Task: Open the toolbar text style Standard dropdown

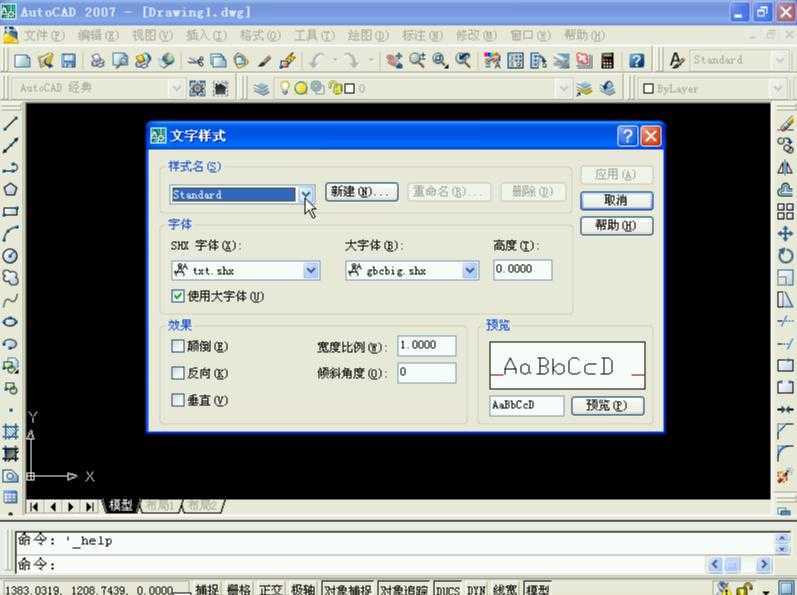Action: (x=780, y=60)
